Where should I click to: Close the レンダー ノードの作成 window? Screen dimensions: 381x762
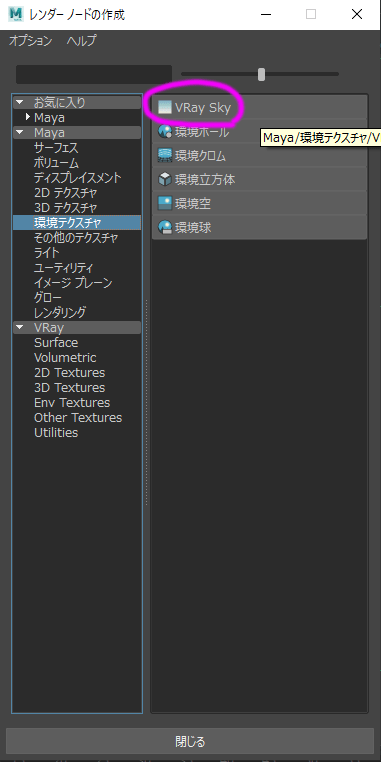pos(357,15)
